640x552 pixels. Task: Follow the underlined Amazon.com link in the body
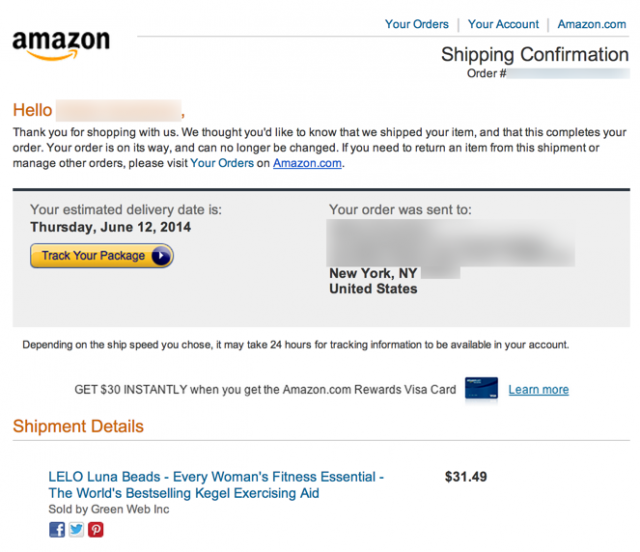tap(307, 163)
